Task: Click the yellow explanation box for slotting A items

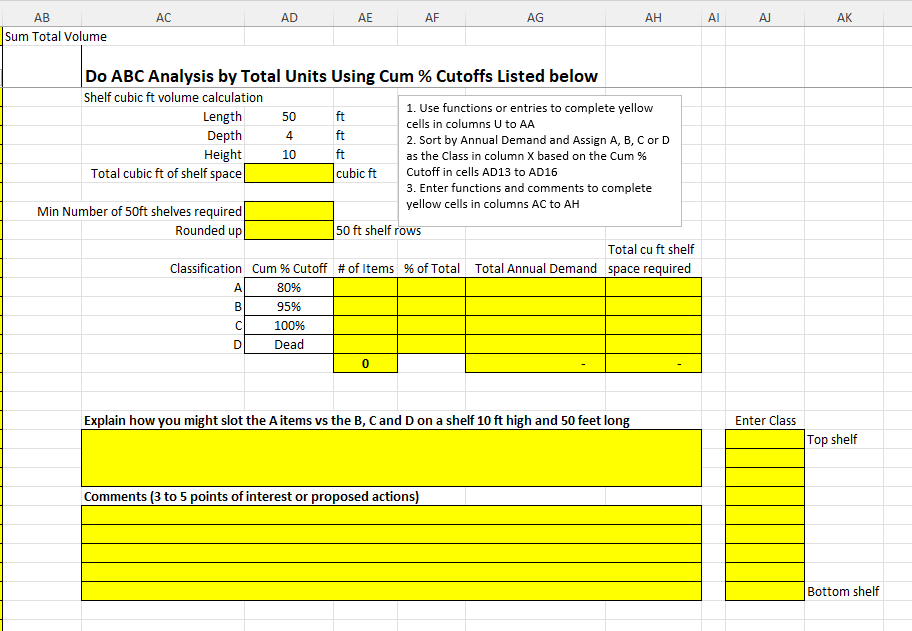Action: [390, 457]
